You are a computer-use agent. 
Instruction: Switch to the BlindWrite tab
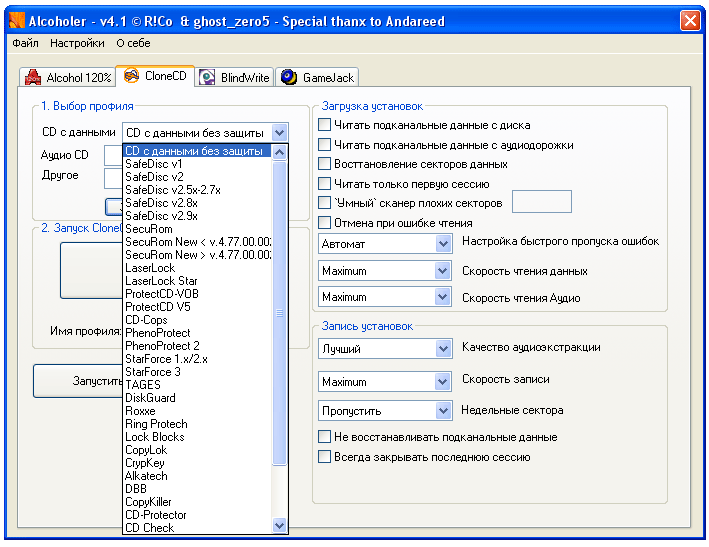pos(235,77)
